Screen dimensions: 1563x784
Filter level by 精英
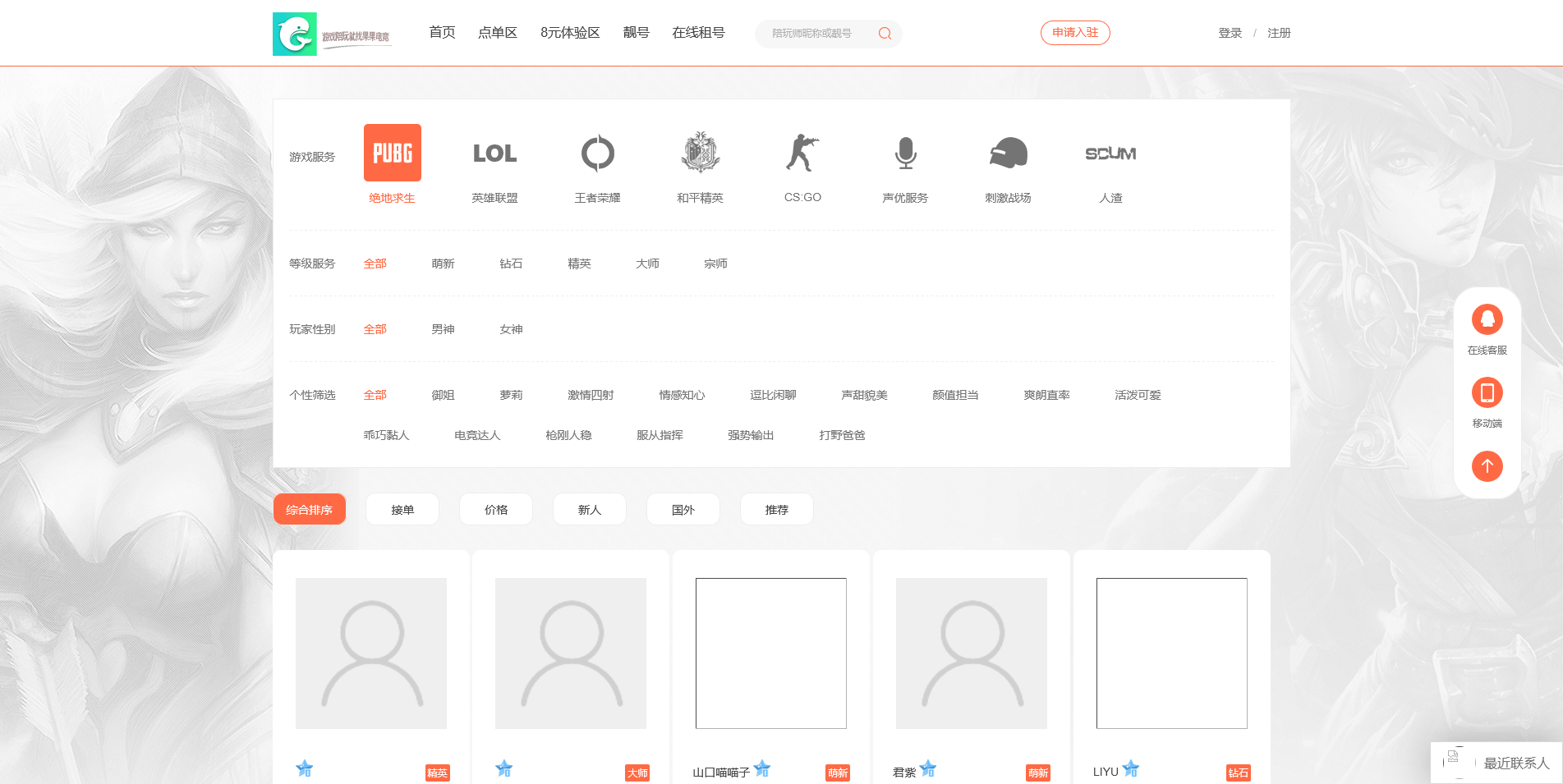point(580,264)
